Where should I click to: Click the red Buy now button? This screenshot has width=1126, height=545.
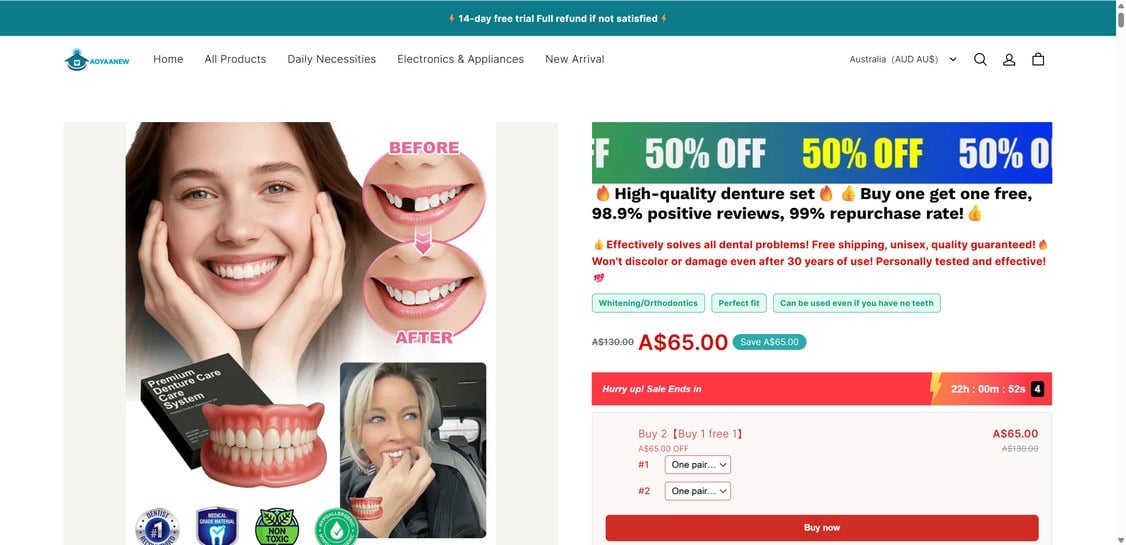(822, 528)
